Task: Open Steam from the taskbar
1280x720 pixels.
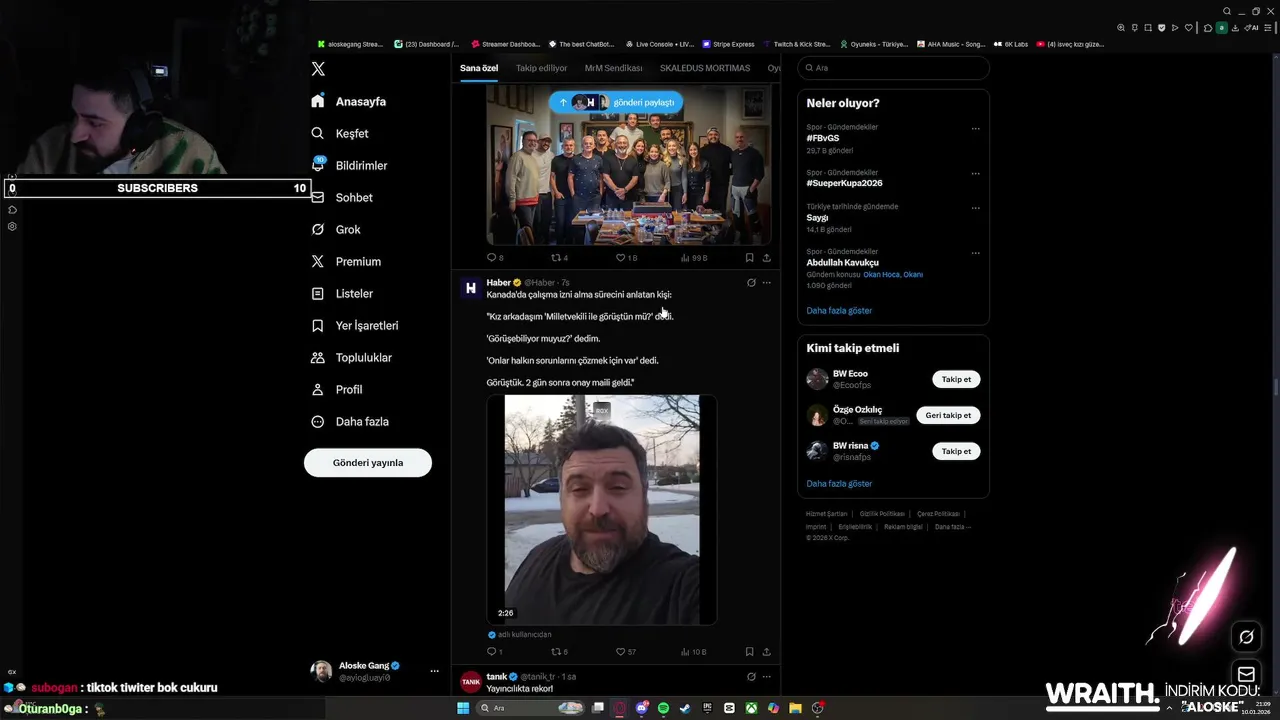Action: tap(685, 708)
